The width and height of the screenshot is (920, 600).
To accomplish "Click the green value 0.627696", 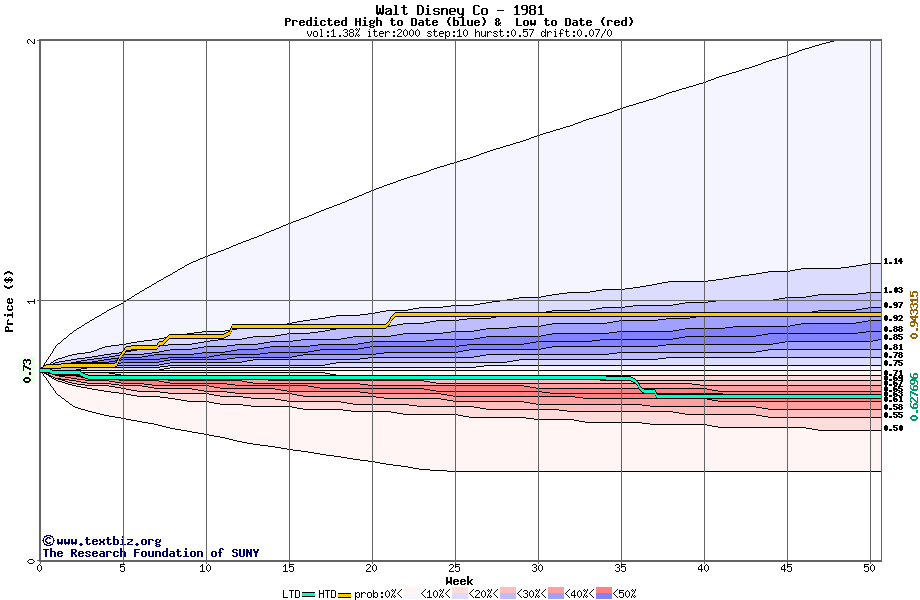I will point(914,397).
